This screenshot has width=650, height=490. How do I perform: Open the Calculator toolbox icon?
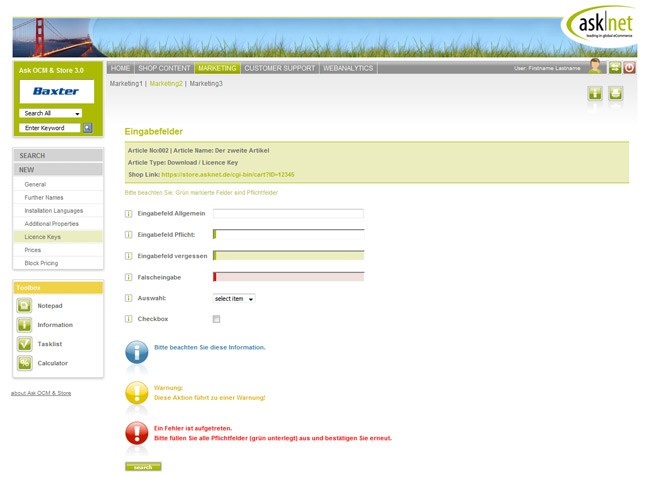[x=24, y=363]
